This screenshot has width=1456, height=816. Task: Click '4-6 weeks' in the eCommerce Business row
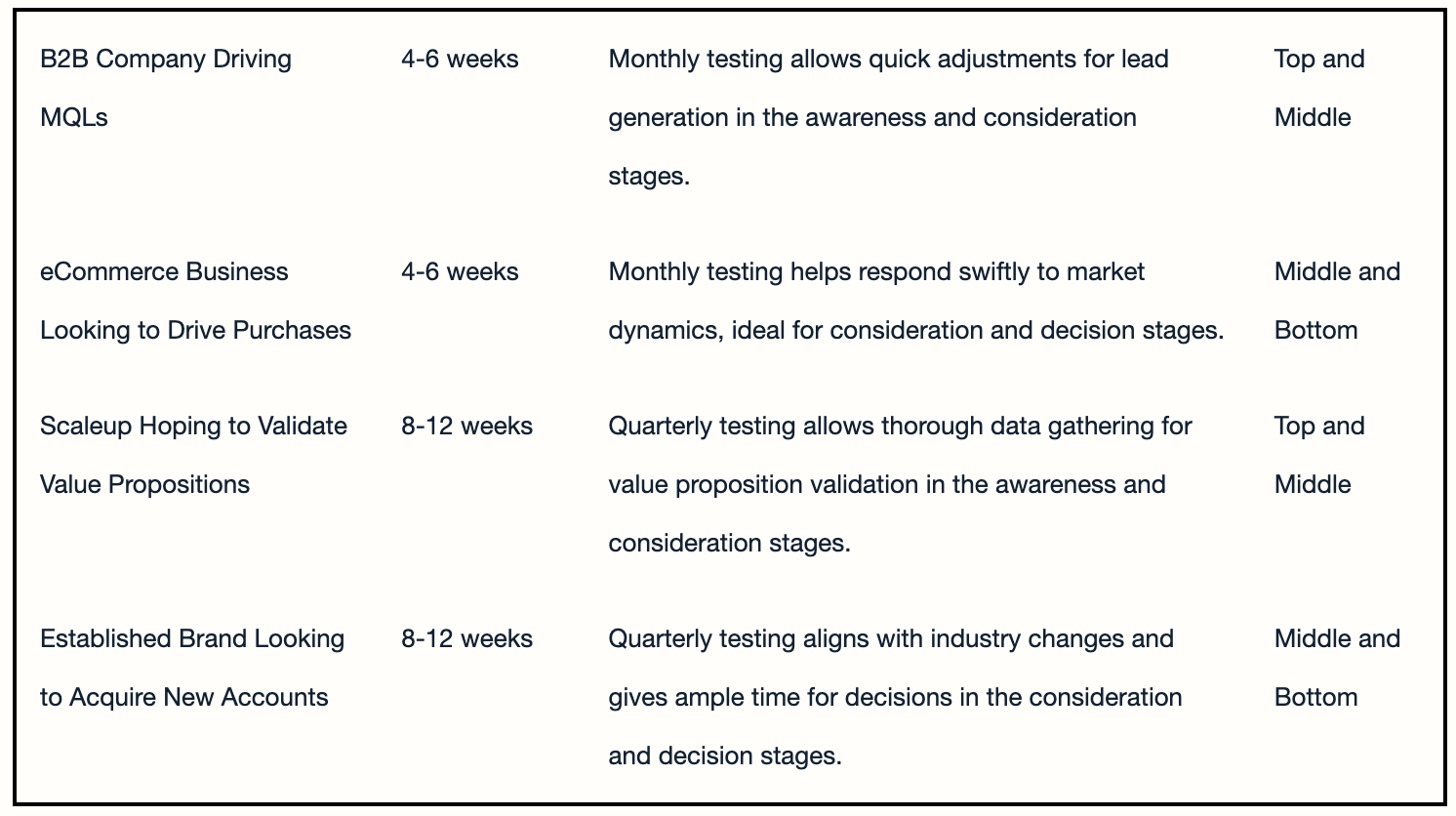tap(460, 272)
